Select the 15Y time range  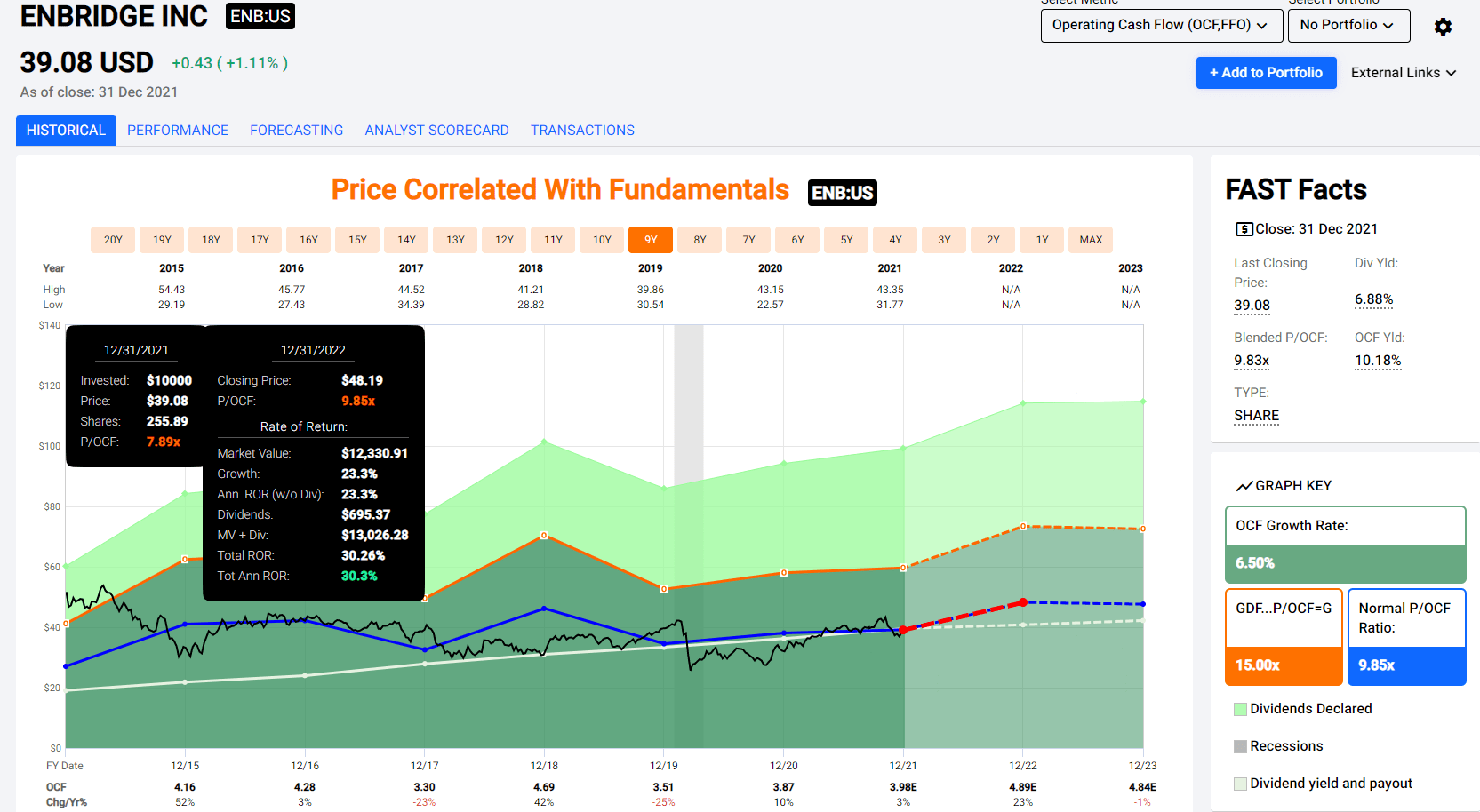point(357,240)
